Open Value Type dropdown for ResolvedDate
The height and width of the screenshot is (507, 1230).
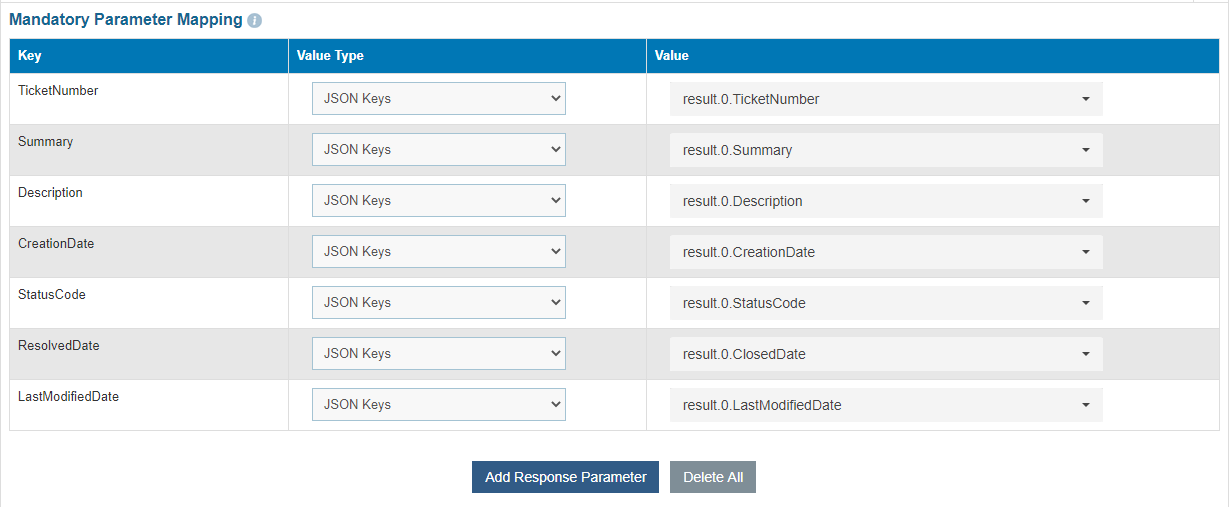438,354
